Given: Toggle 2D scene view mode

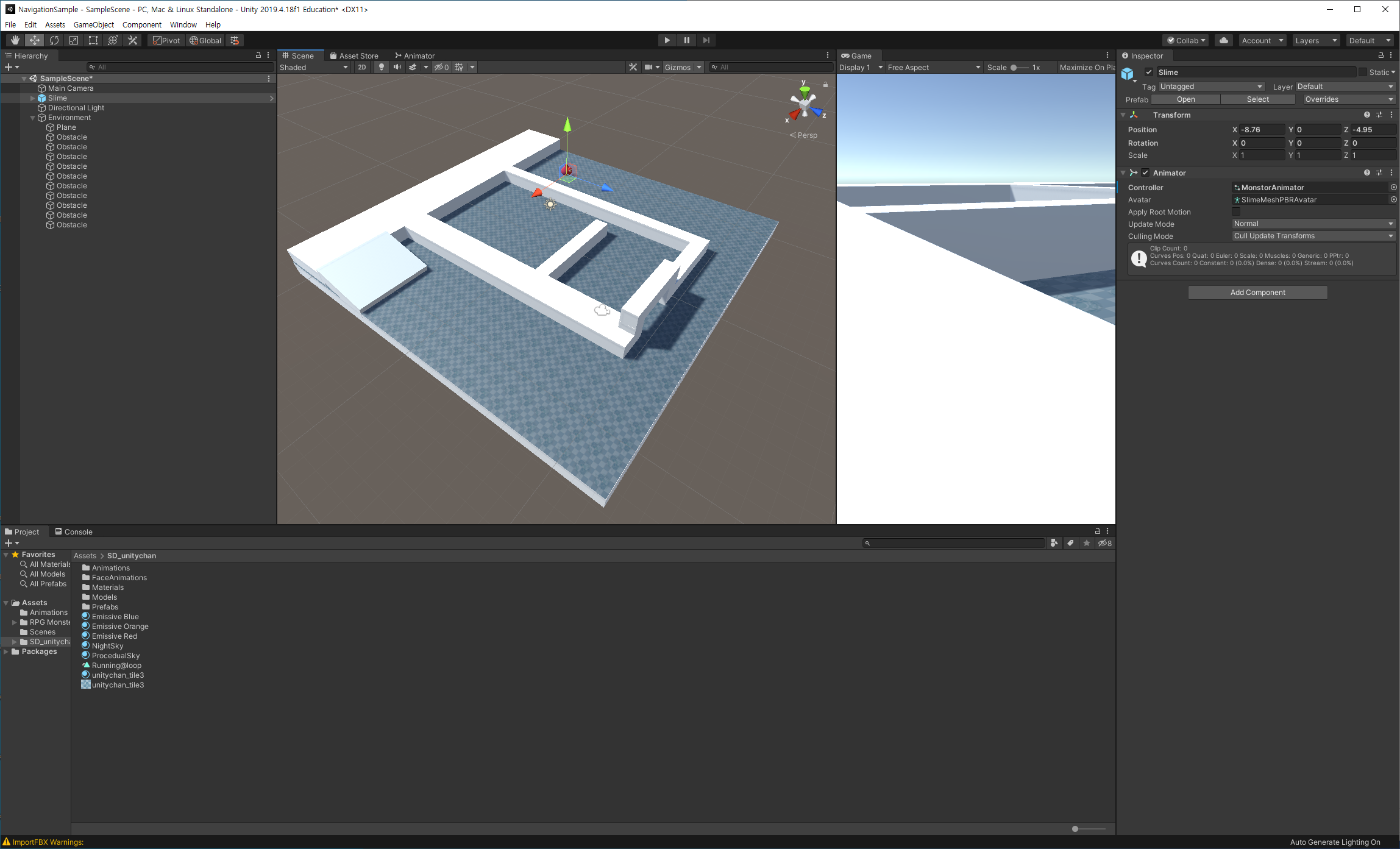Looking at the screenshot, I should click(x=362, y=67).
